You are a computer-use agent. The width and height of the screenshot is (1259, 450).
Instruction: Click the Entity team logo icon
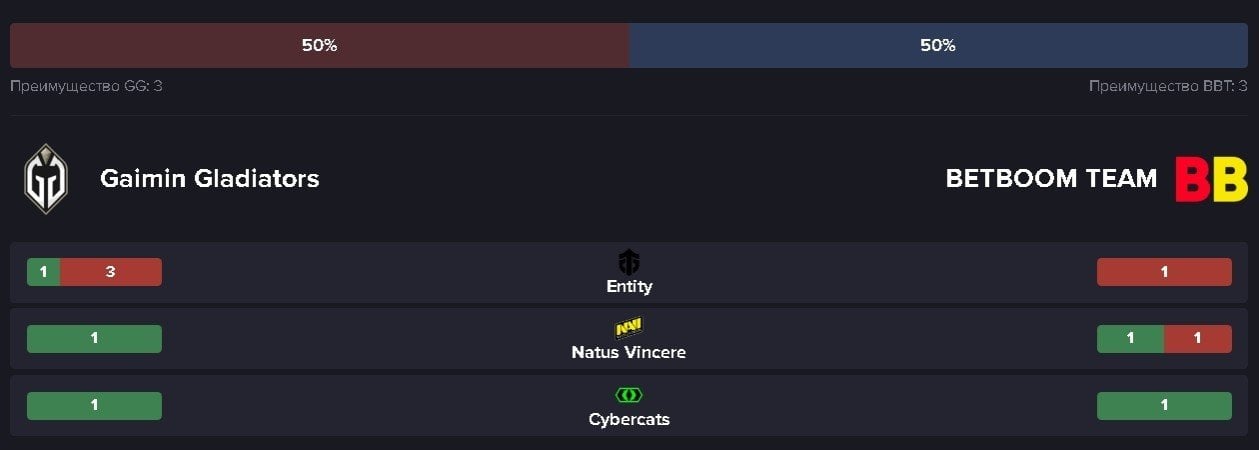[629, 262]
